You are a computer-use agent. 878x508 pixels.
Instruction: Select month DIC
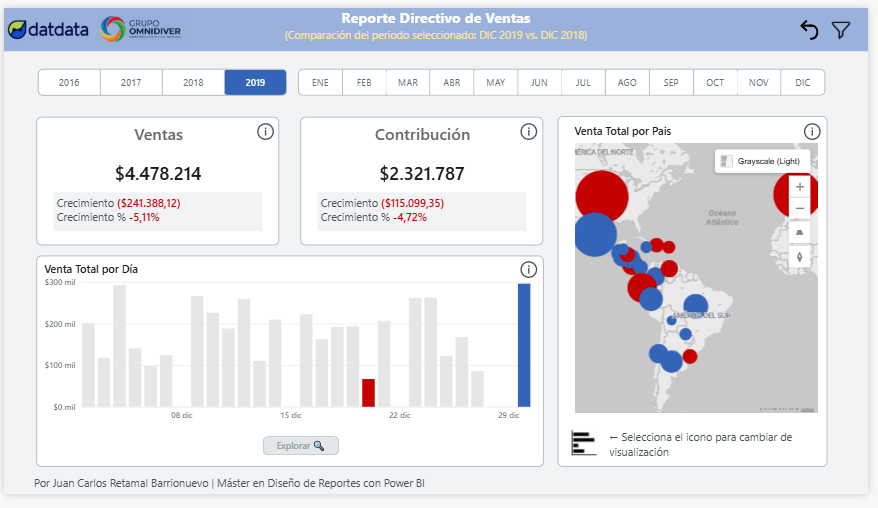click(802, 82)
